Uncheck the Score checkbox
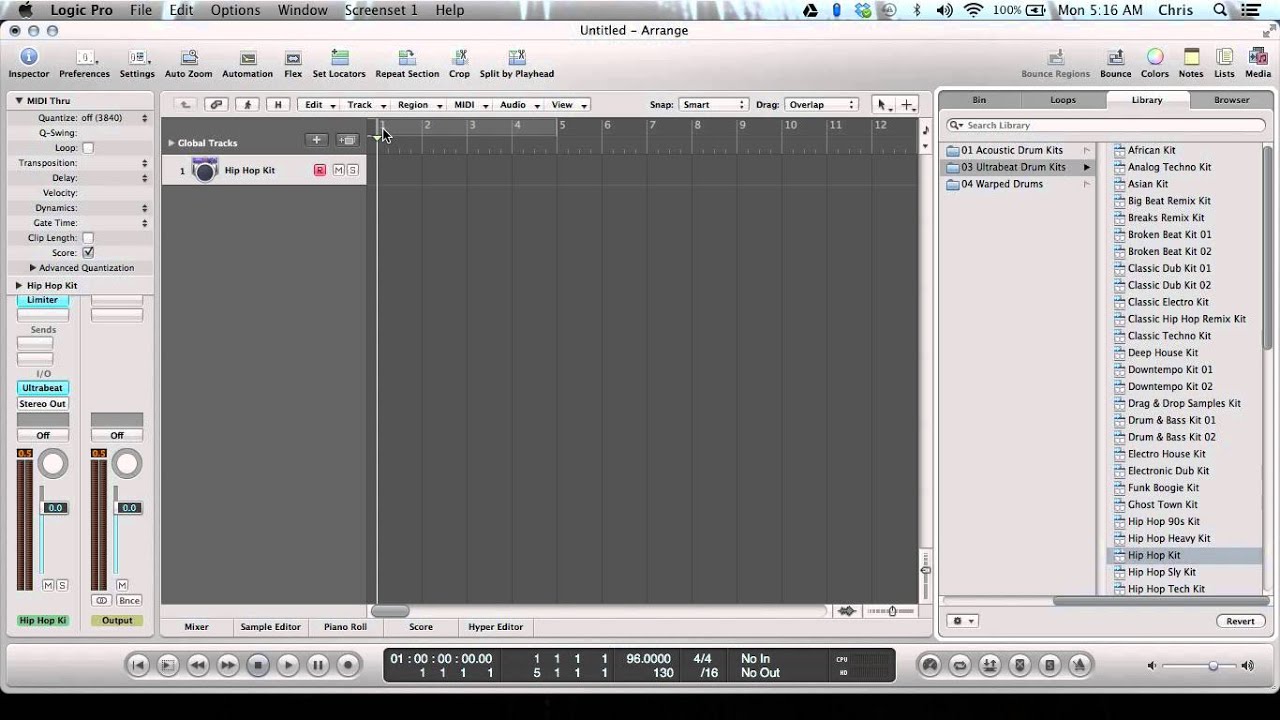Image resolution: width=1280 pixels, height=720 pixels. pyautogui.click(x=88, y=253)
